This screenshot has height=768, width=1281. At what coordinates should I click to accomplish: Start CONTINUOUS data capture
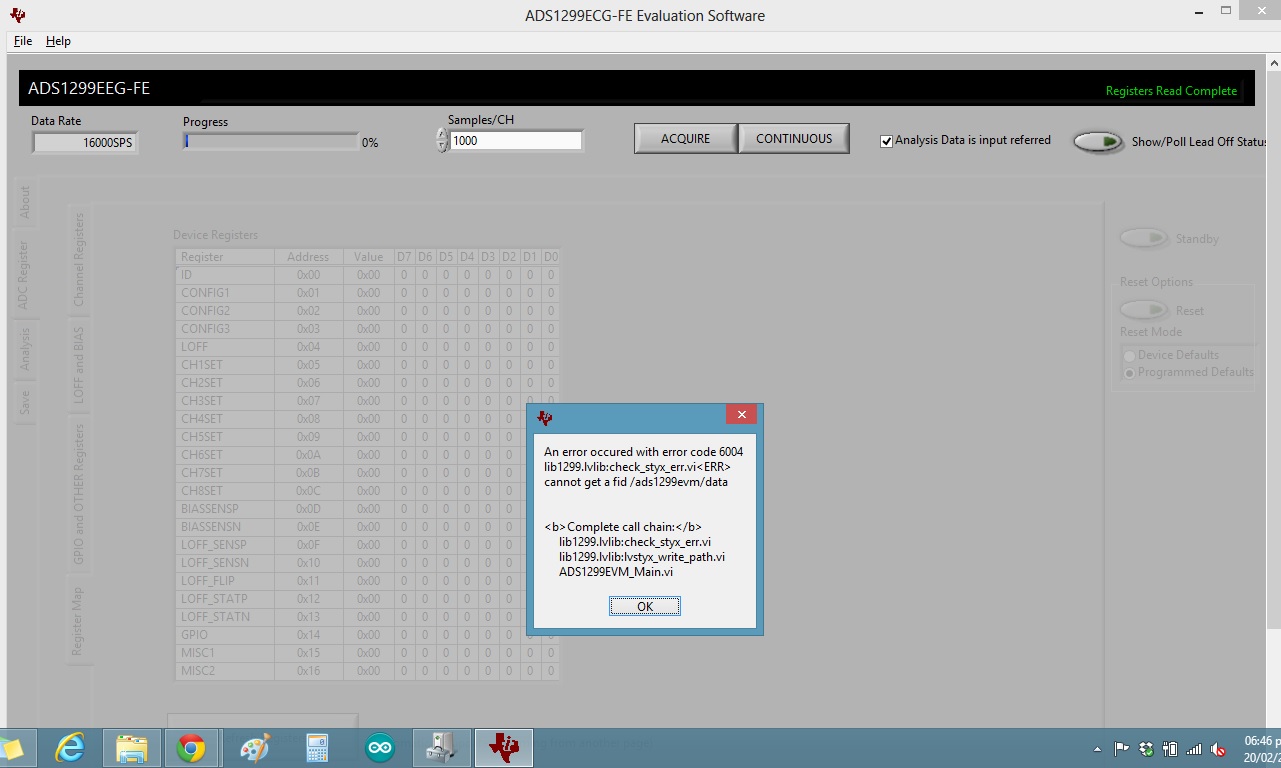793,138
